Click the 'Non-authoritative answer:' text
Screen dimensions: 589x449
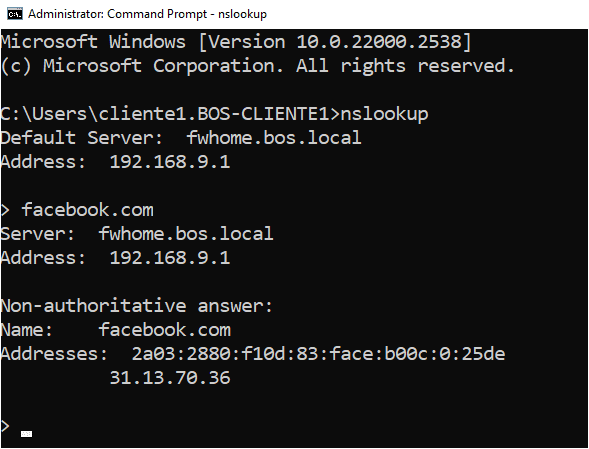click(x=137, y=306)
